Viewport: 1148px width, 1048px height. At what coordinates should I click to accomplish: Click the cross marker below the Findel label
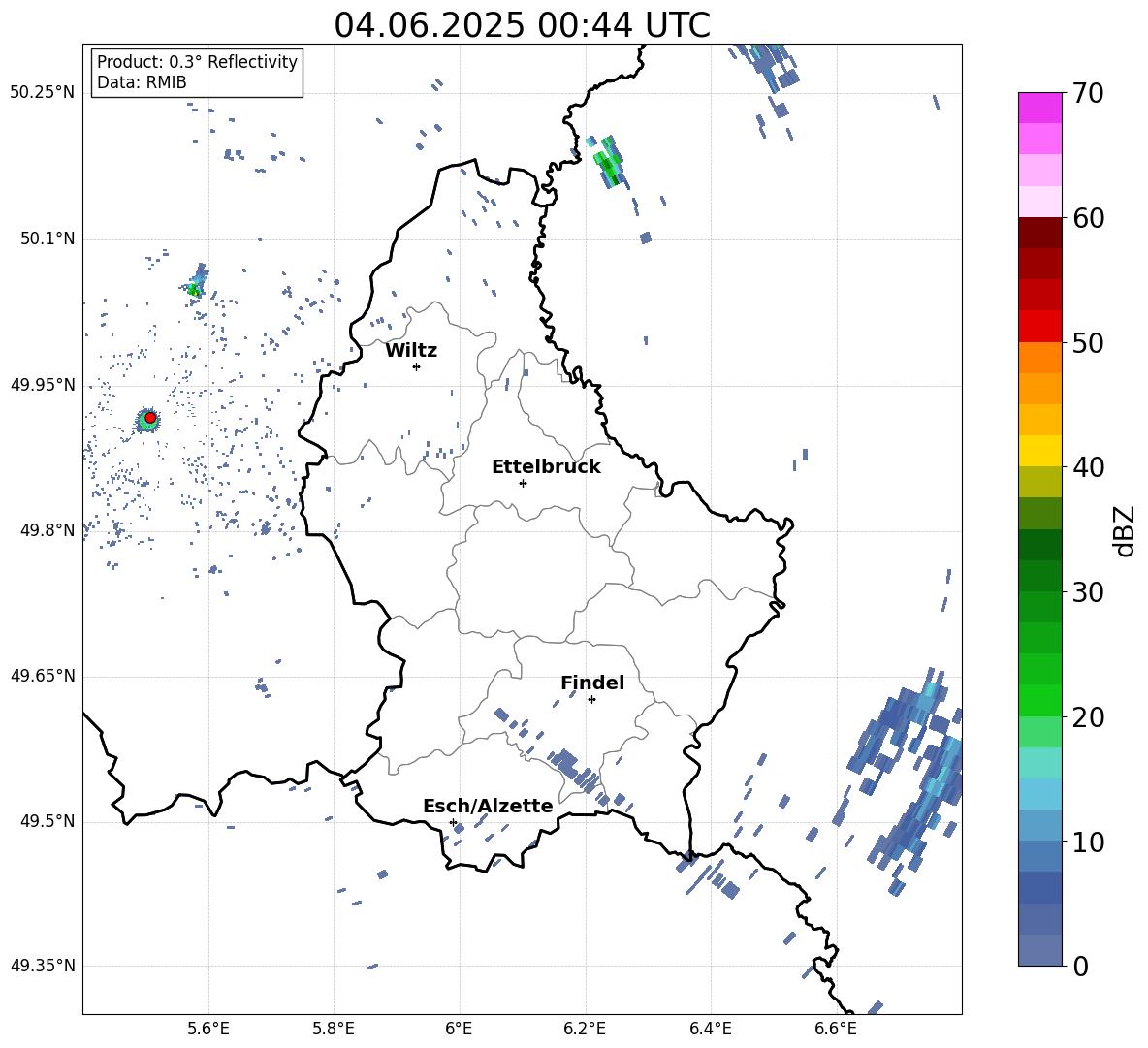tap(591, 700)
